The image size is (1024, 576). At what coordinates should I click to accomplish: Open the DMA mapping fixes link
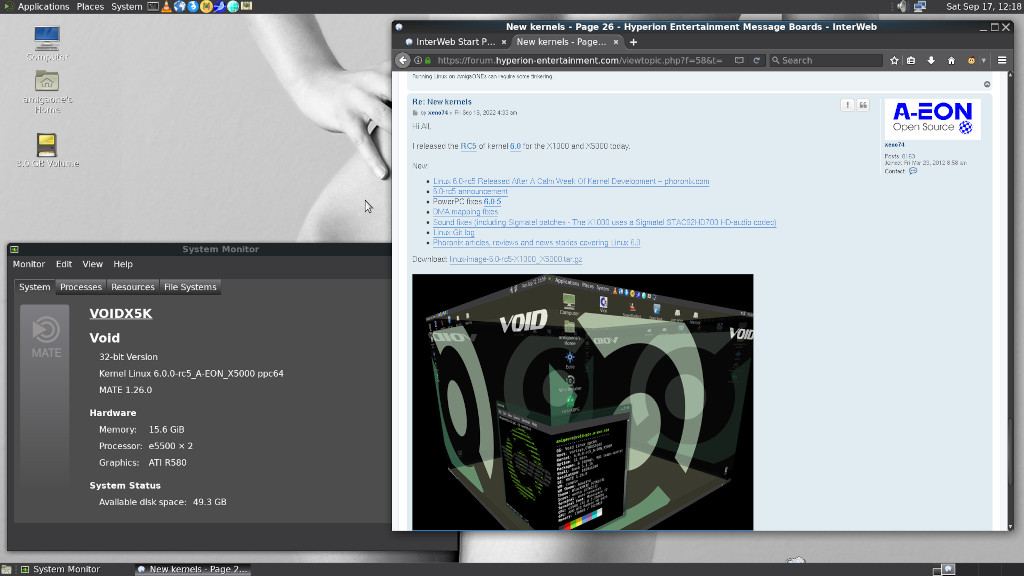click(465, 212)
